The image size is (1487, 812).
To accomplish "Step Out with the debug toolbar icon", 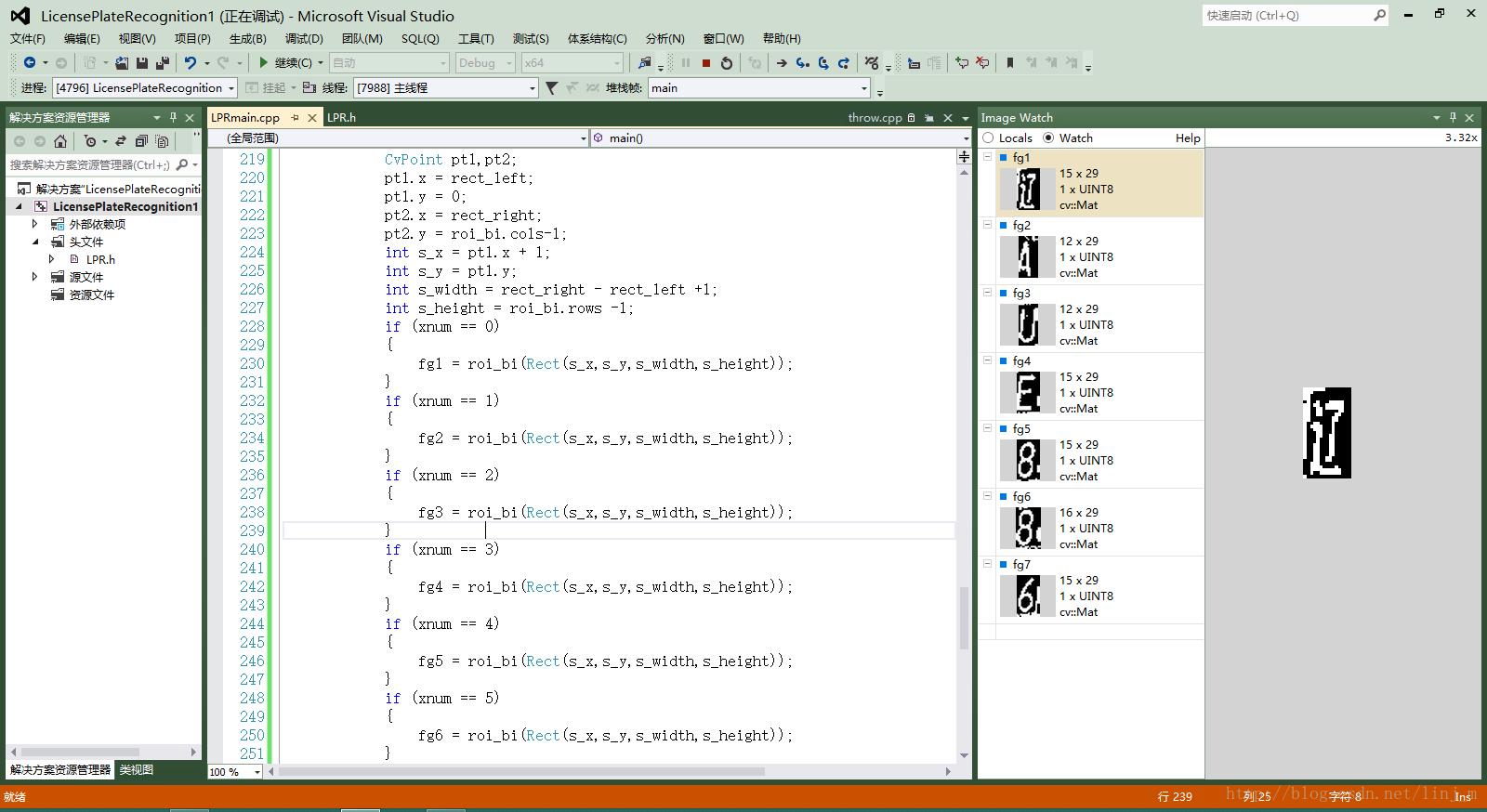I will click(844, 63).
